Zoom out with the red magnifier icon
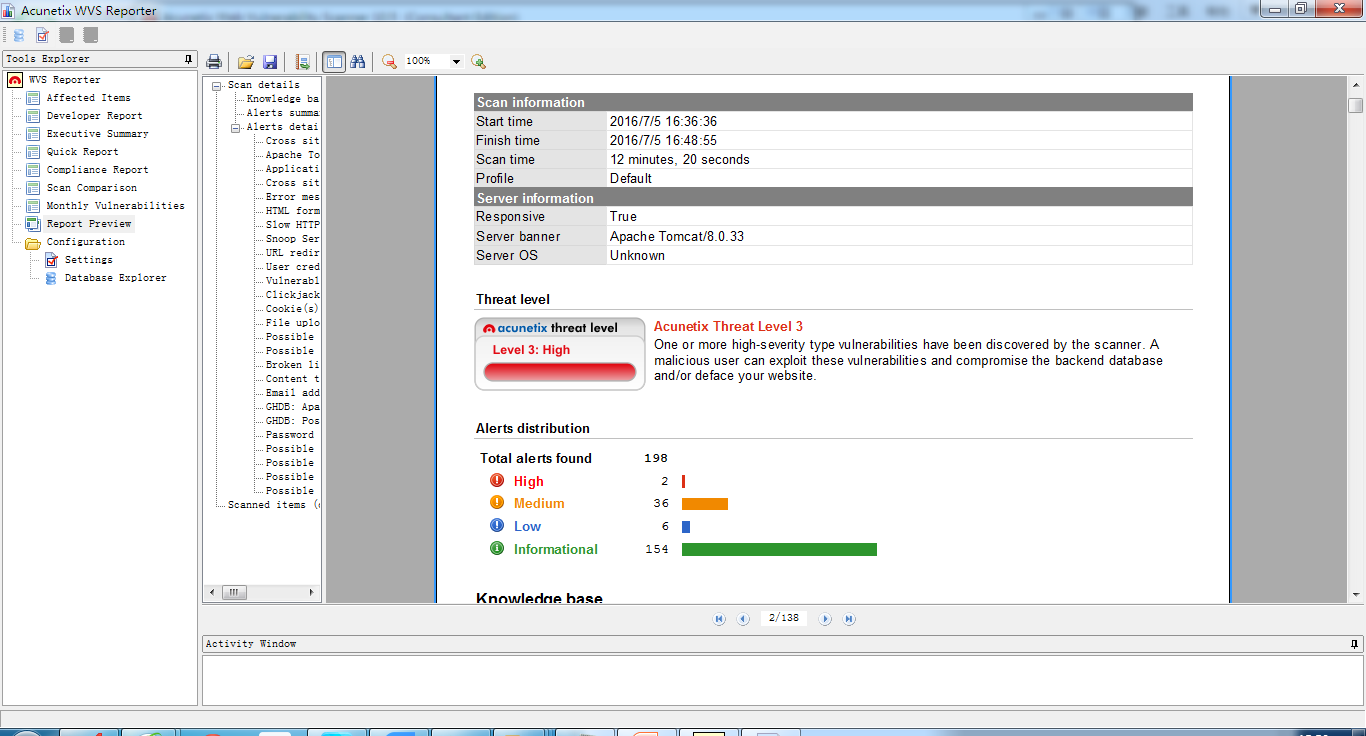This screenshot has height=736, width=1366. [x=389, y=61]
